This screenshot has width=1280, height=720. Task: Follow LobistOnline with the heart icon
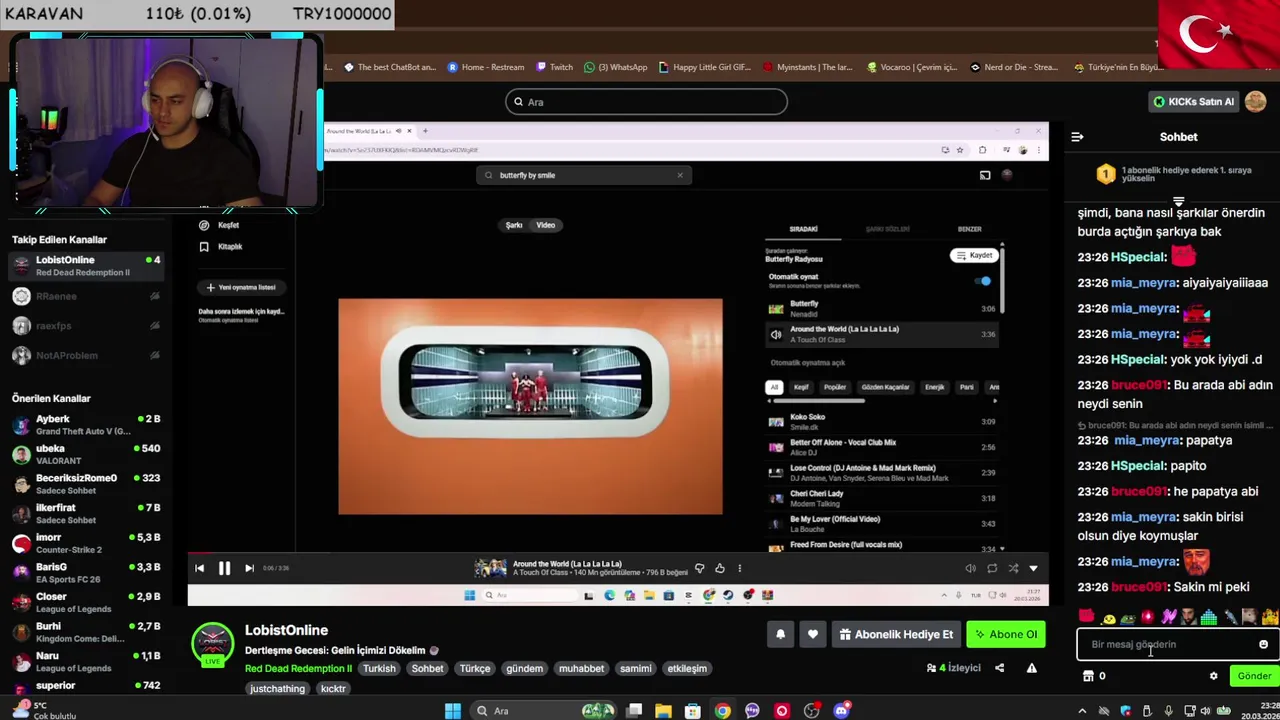812,634
